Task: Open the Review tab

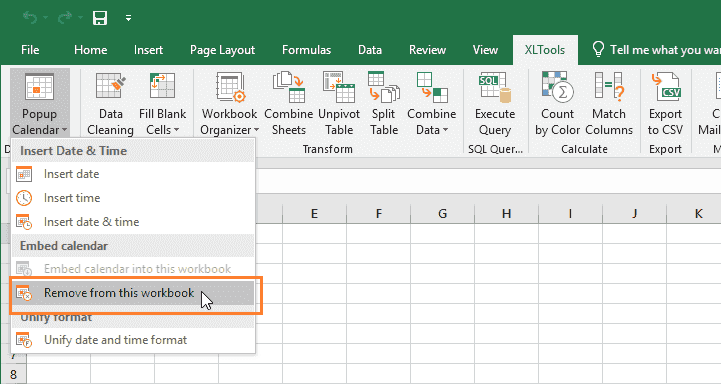Action: point(427,50)
